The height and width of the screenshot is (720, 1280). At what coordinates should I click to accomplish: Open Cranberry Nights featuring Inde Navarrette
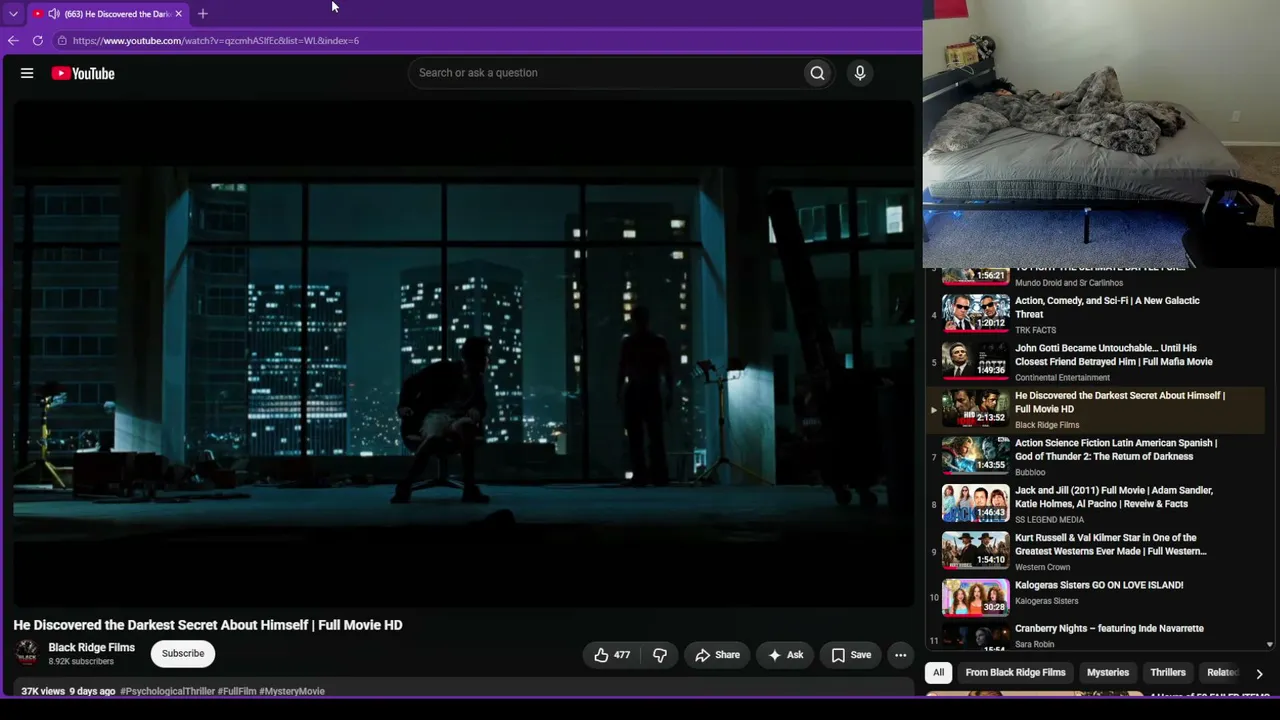[1109, 628]
